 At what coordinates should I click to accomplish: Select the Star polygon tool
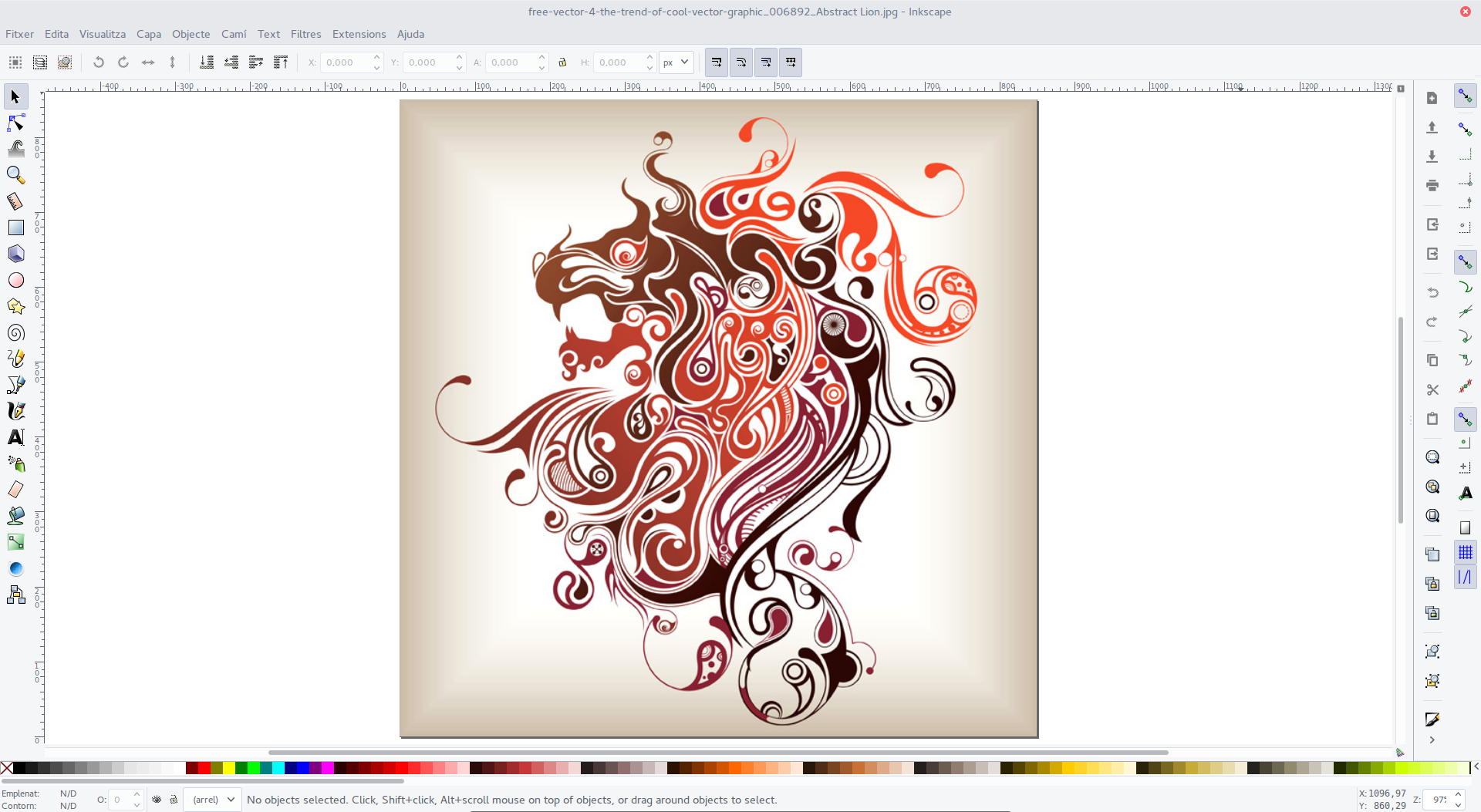tap(15, 306)
